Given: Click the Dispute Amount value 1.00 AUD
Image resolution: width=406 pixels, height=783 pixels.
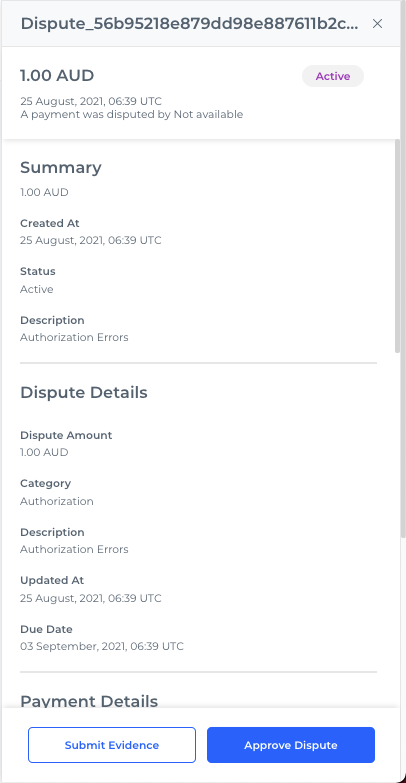Looking at the screenshot, I should tap(44, 452).
